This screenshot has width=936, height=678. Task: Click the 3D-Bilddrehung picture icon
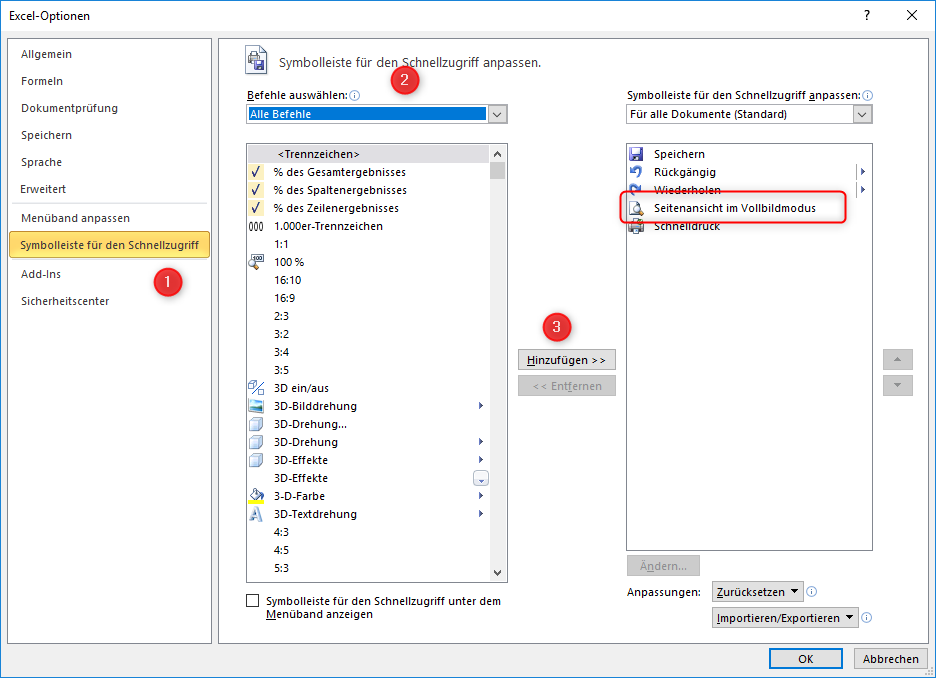(256, 406)
